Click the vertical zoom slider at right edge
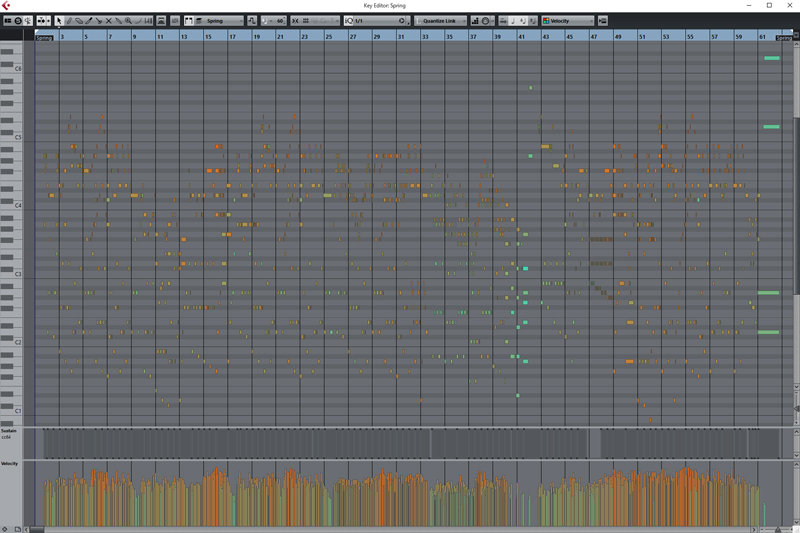 click(796, 408)
